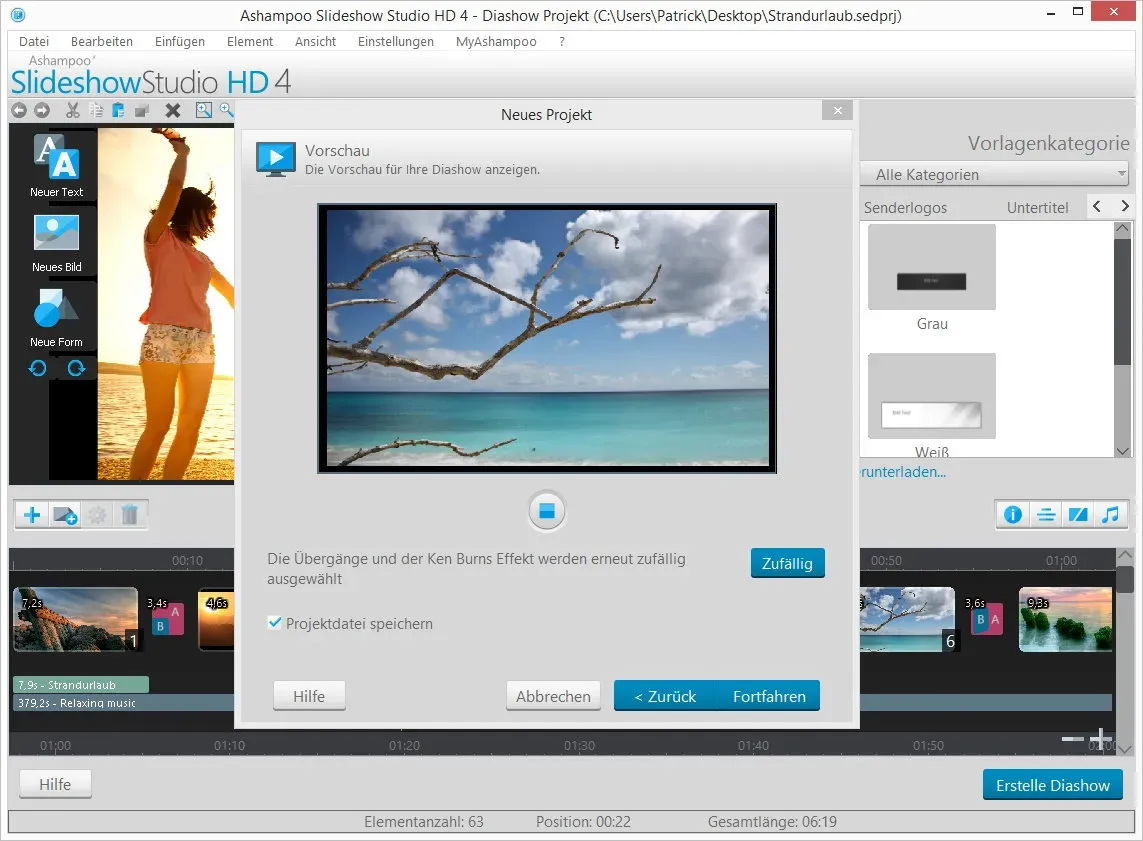Stop preview playback with the stop button

pyautogui.click(x=547, y=511)
